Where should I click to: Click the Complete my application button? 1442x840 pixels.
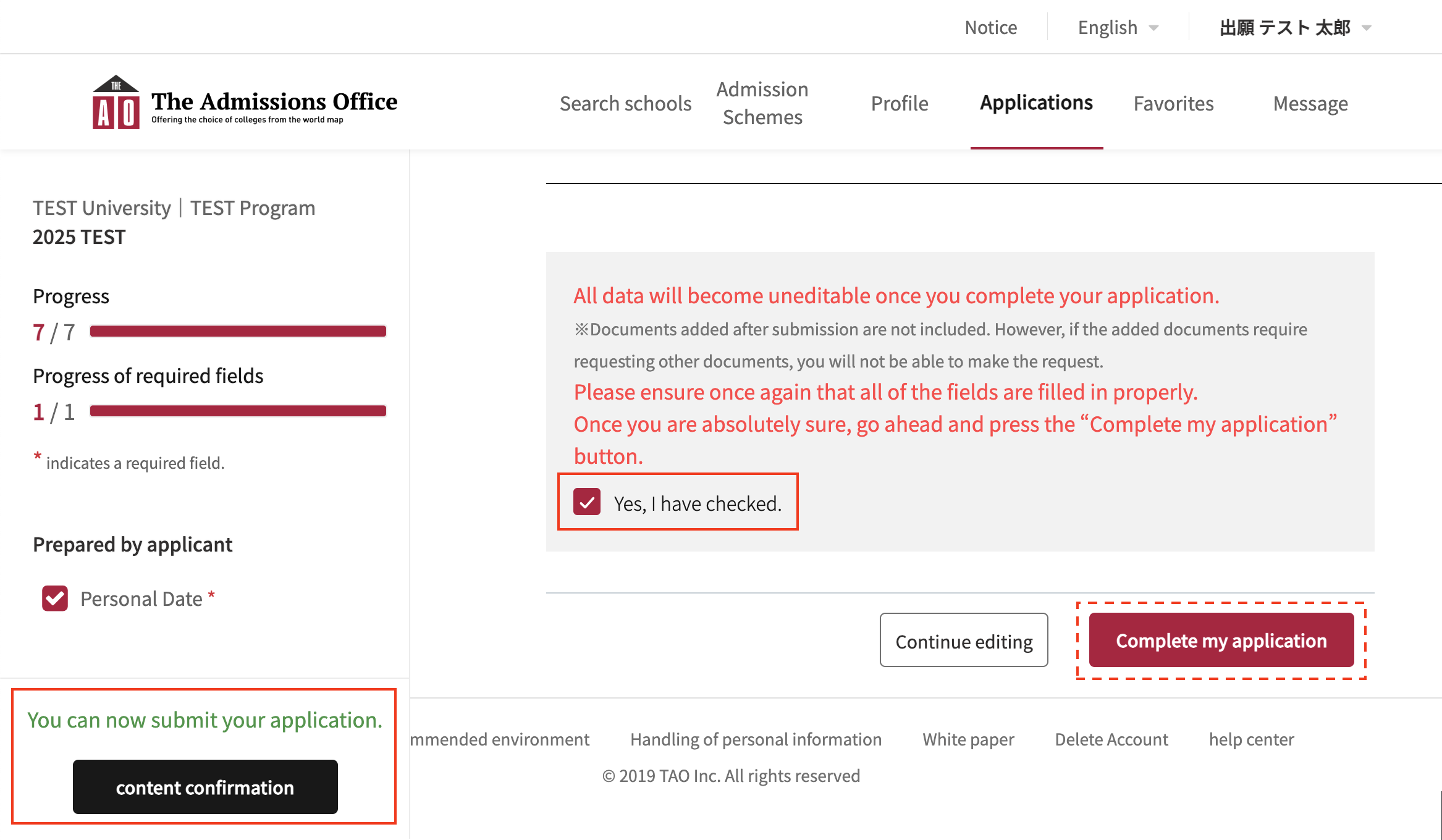click(1221, 640)
